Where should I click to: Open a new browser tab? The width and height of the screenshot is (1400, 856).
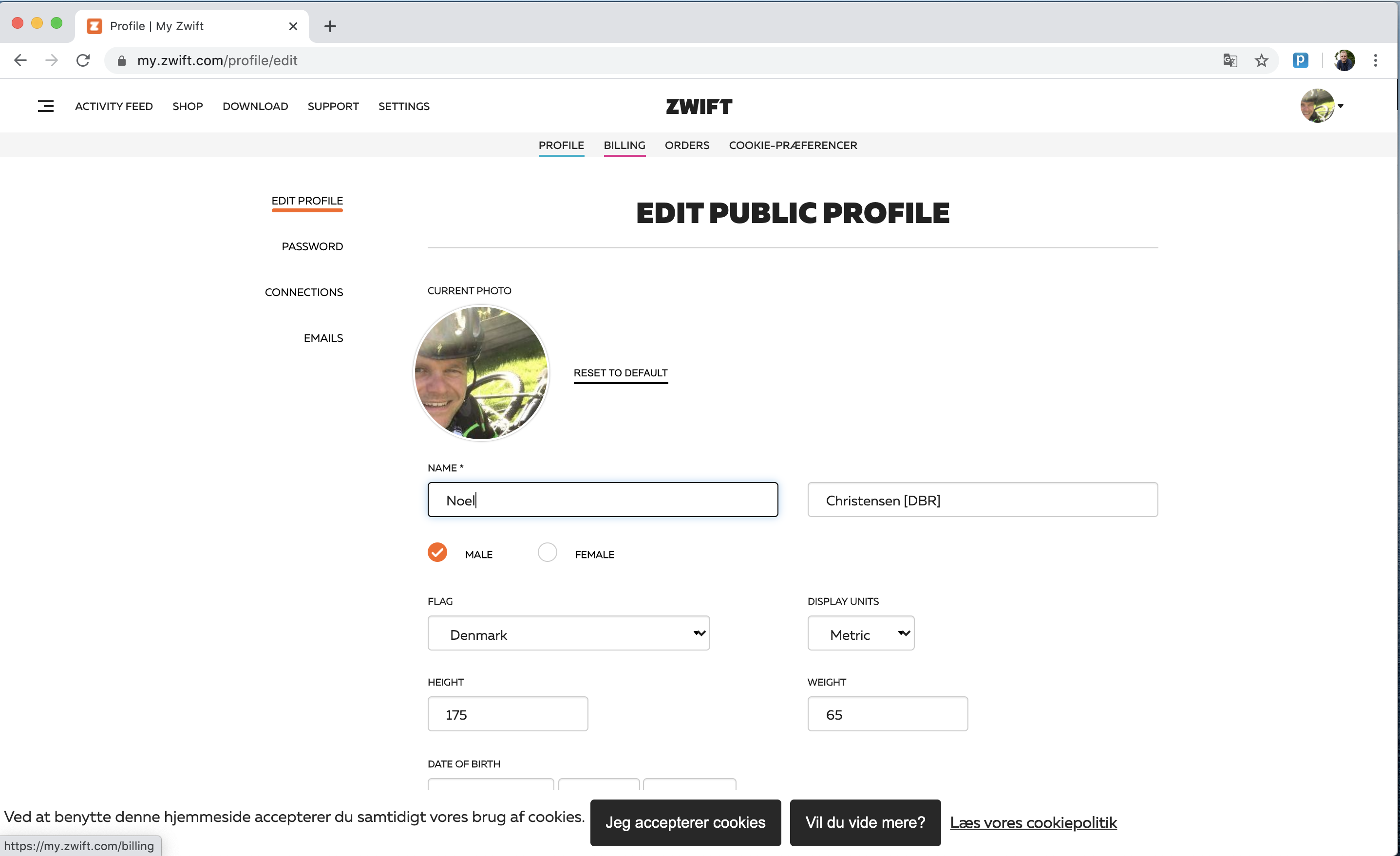click(330, 26)
